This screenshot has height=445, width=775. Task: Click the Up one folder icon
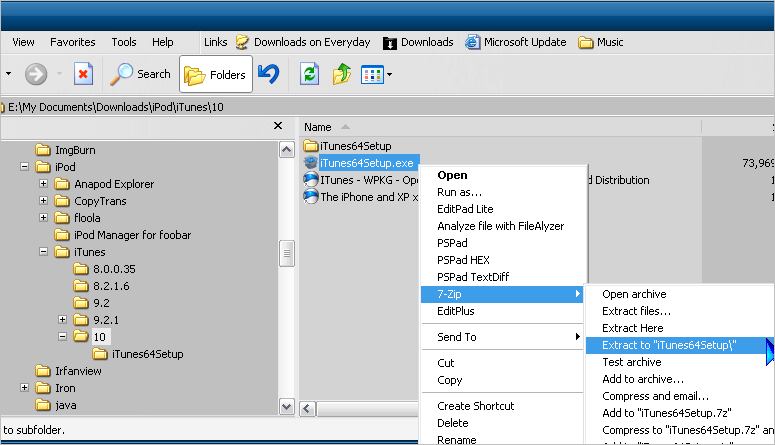click(x=342, y=74)
